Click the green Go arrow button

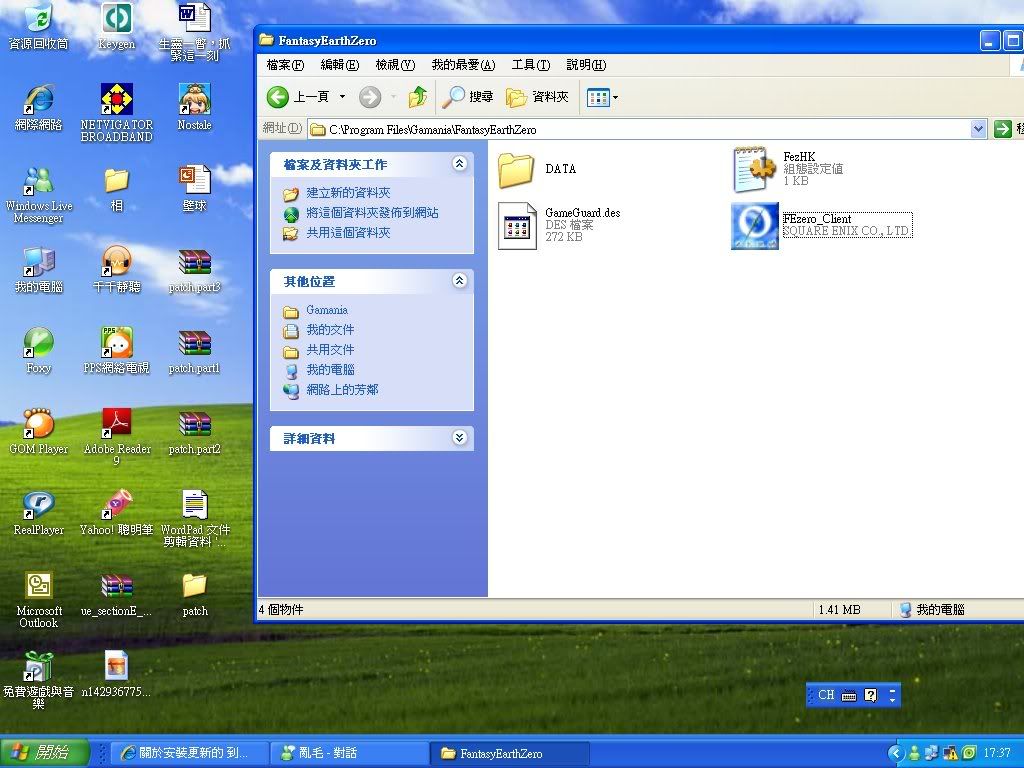[1002, 129]
